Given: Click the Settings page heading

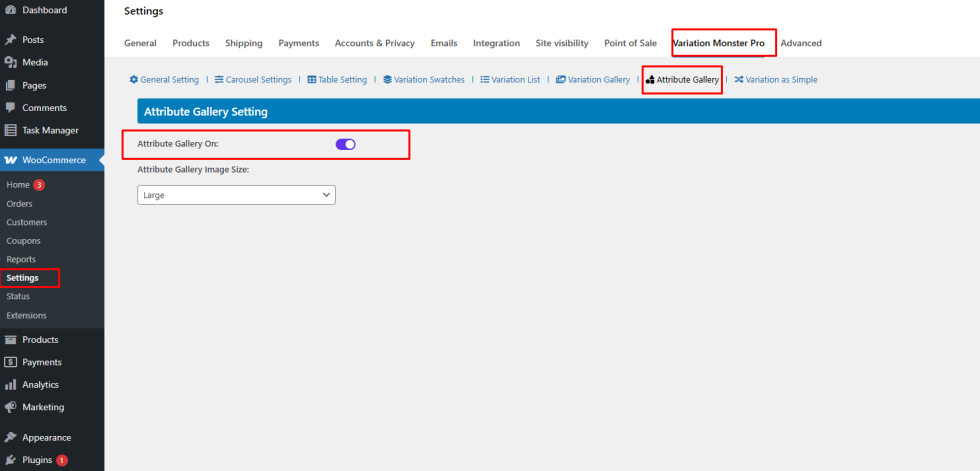Looking at the screenshot, I should 144,11.
